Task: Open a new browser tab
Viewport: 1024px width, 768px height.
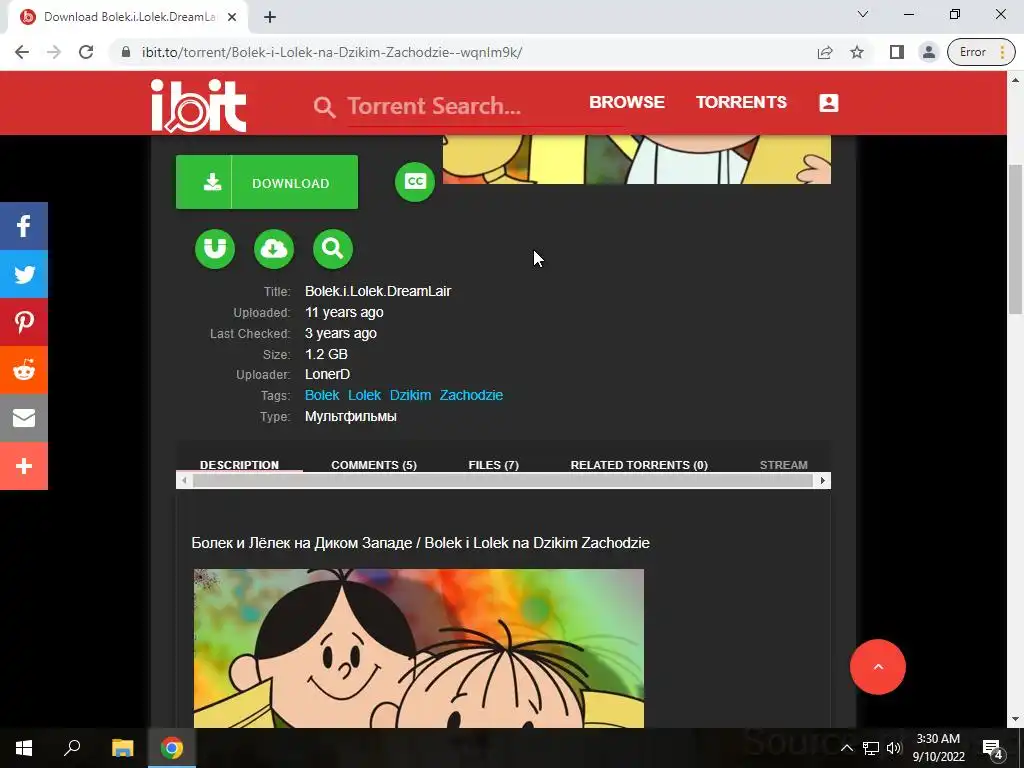Action: click(x=270, y=17)
